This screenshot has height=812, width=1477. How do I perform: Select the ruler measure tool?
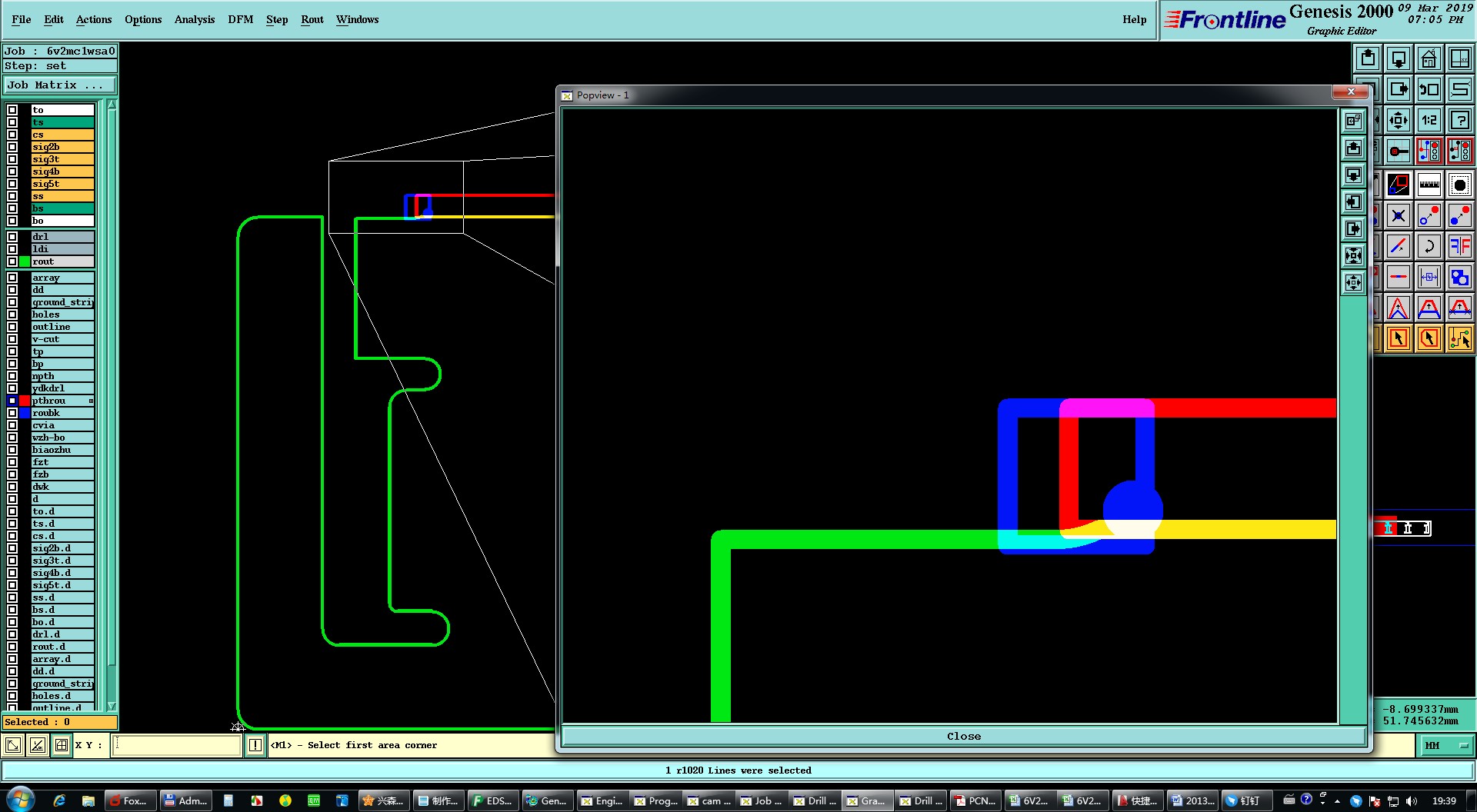[x=1429, y=185]
